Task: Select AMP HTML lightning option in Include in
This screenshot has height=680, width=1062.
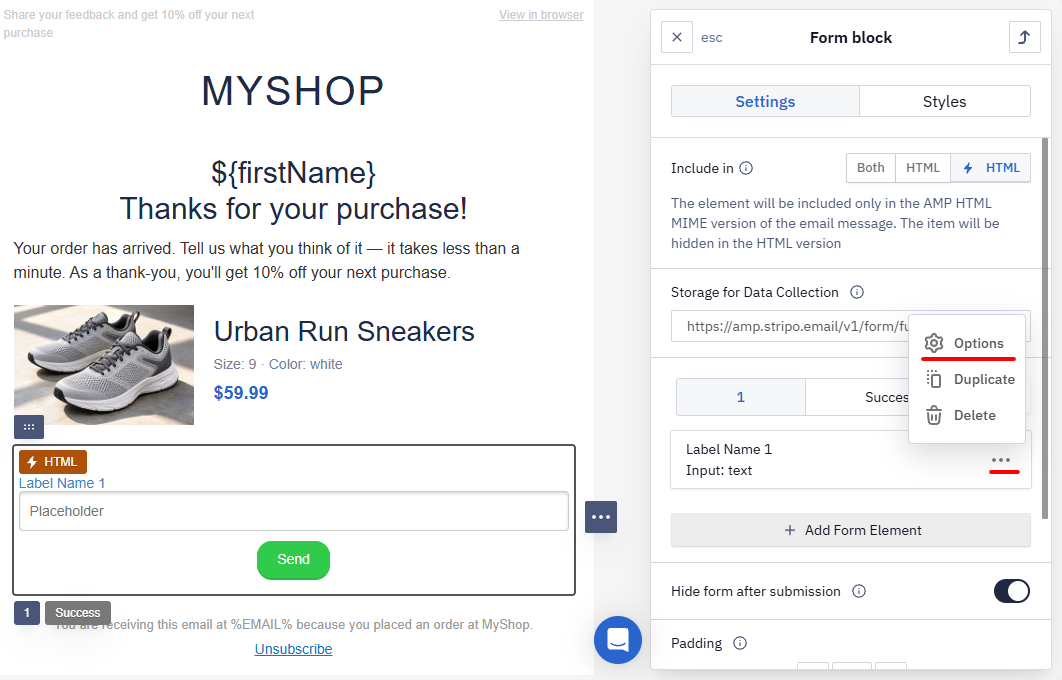Action: point(991,168)
